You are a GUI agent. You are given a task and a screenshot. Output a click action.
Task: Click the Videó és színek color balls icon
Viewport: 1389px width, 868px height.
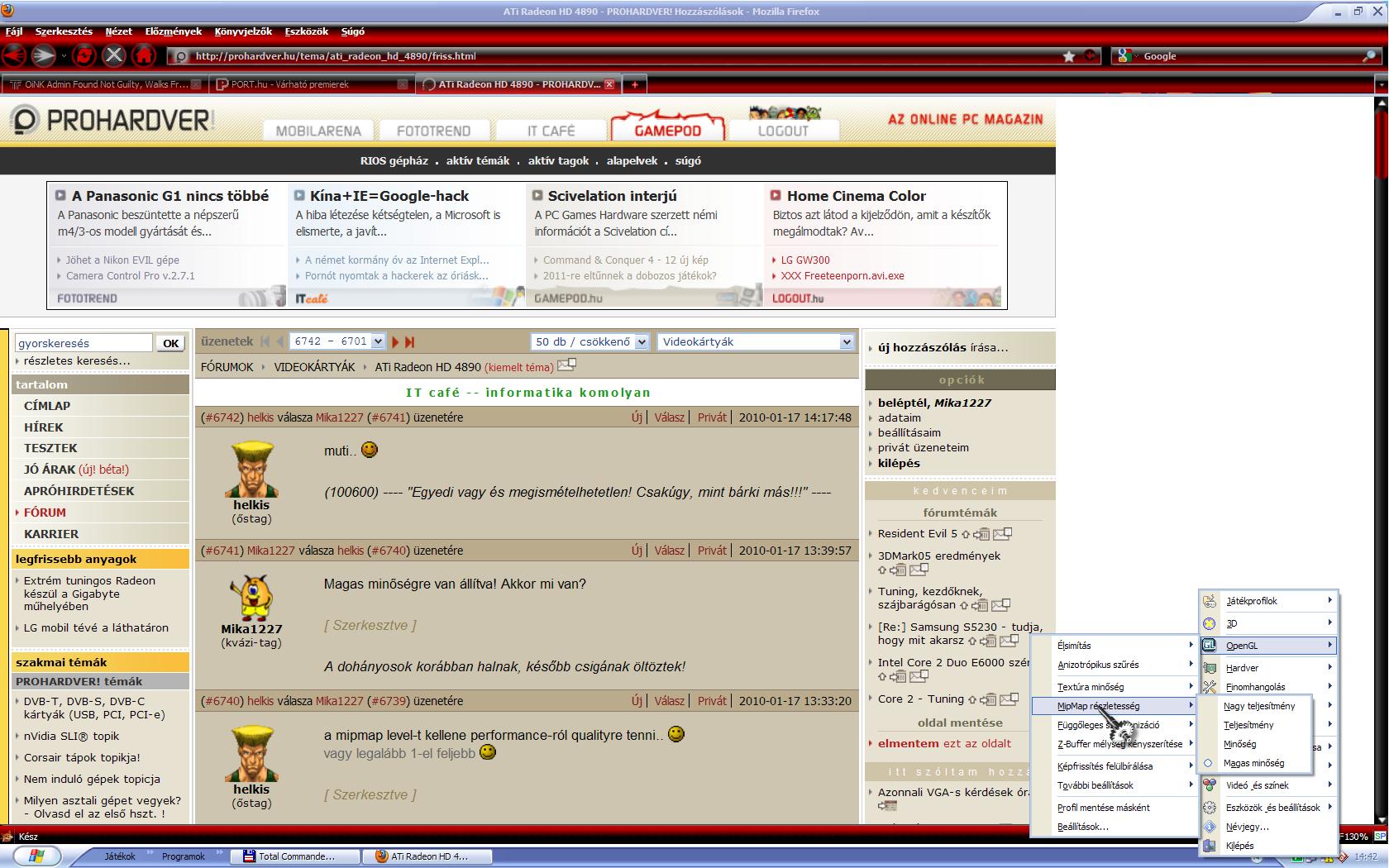pos(1210,785)
